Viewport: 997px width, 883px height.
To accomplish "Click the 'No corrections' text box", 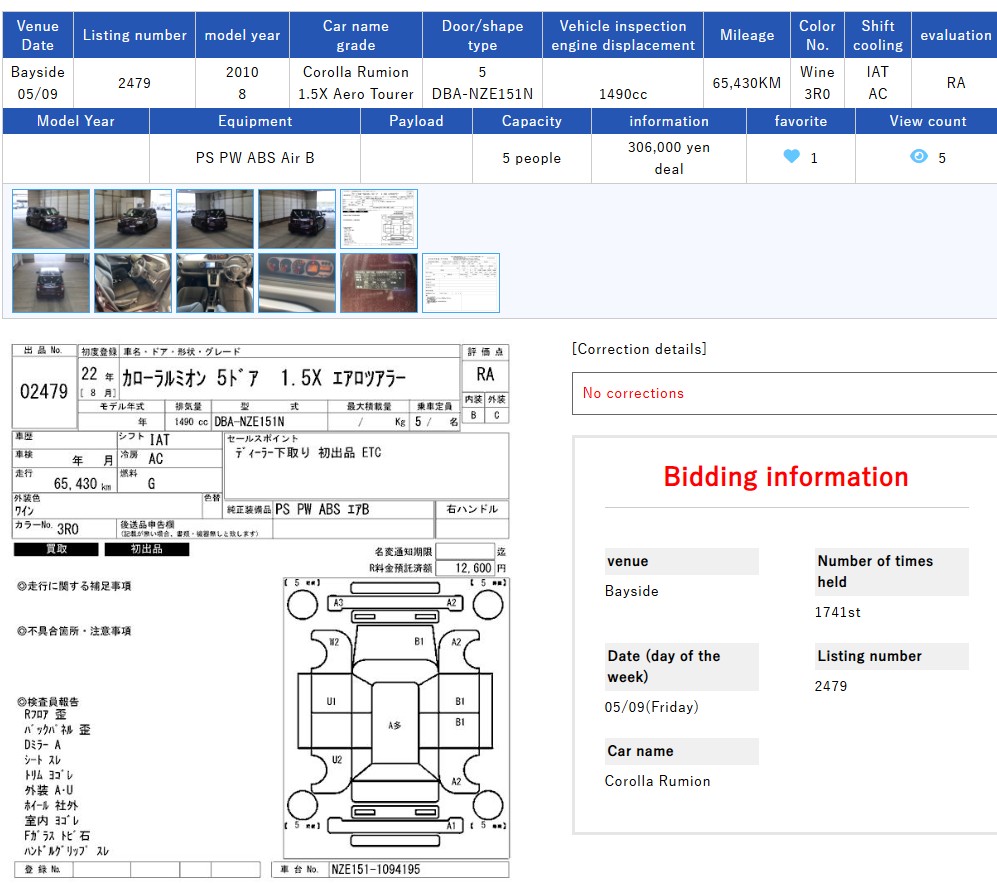I will click(x=785, y=394).
